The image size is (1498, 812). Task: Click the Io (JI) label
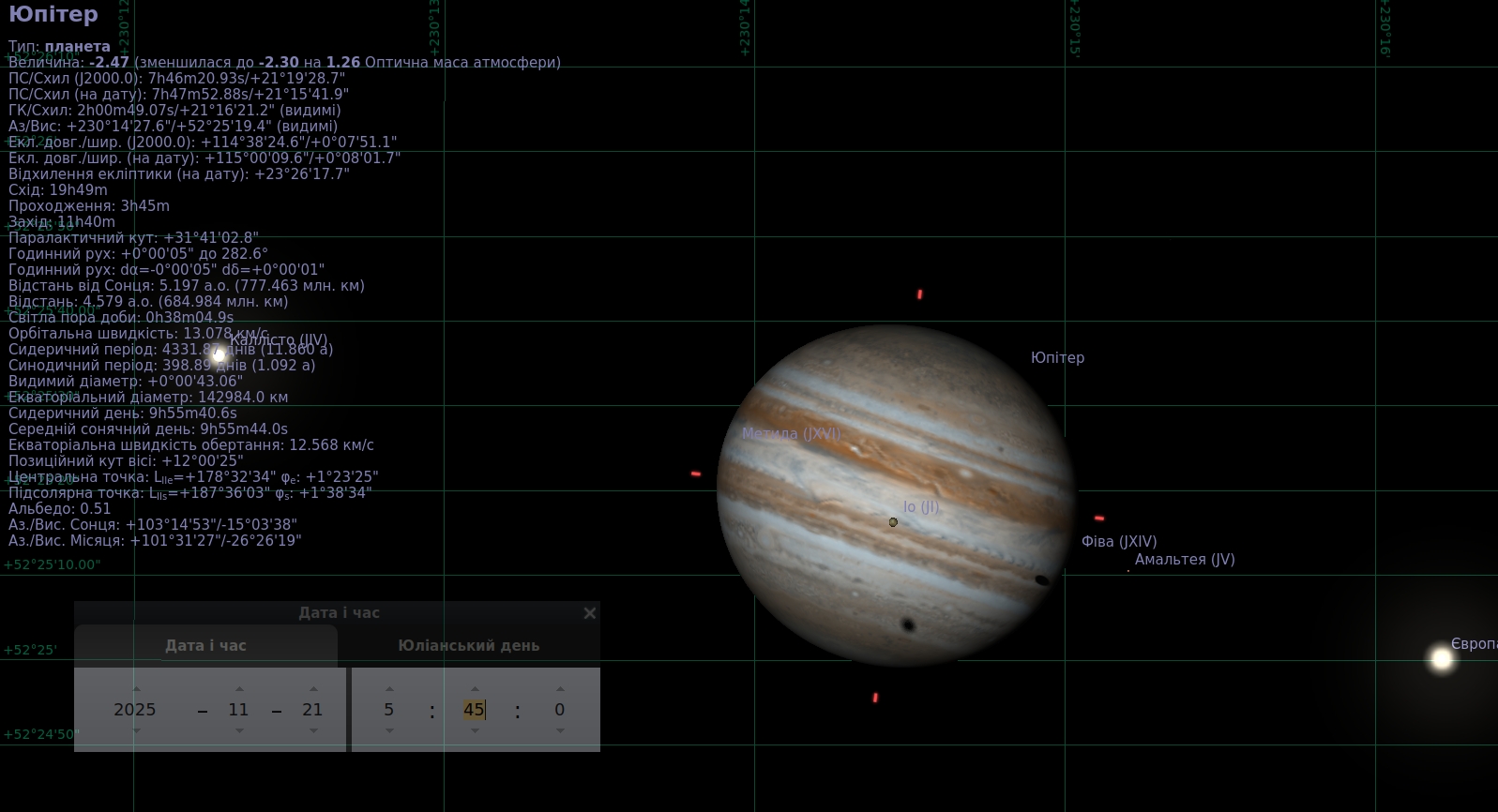(921, 506)
